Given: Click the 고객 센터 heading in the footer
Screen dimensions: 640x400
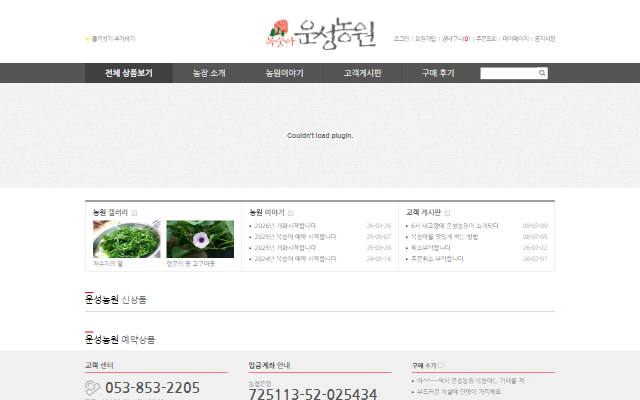Looking at the screenshot, I should pos(99,365).
